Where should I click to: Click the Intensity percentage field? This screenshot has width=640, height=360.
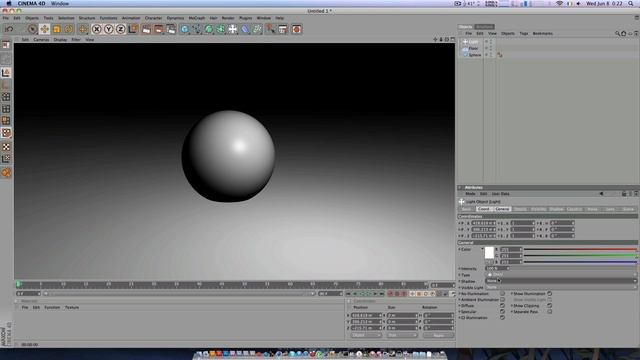[496, 269]
